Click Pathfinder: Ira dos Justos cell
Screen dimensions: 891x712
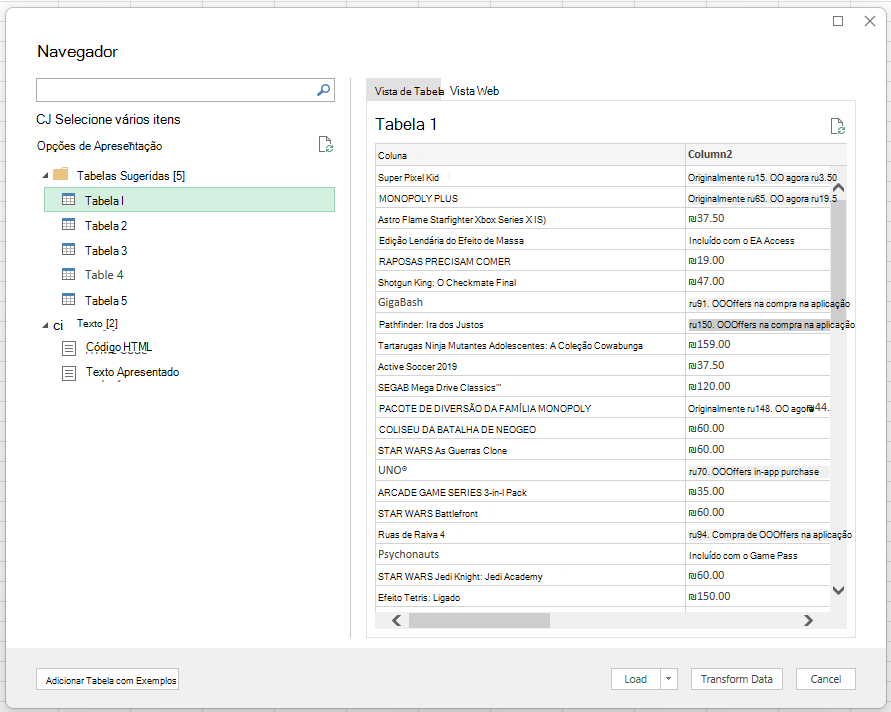tap(530, 324)
